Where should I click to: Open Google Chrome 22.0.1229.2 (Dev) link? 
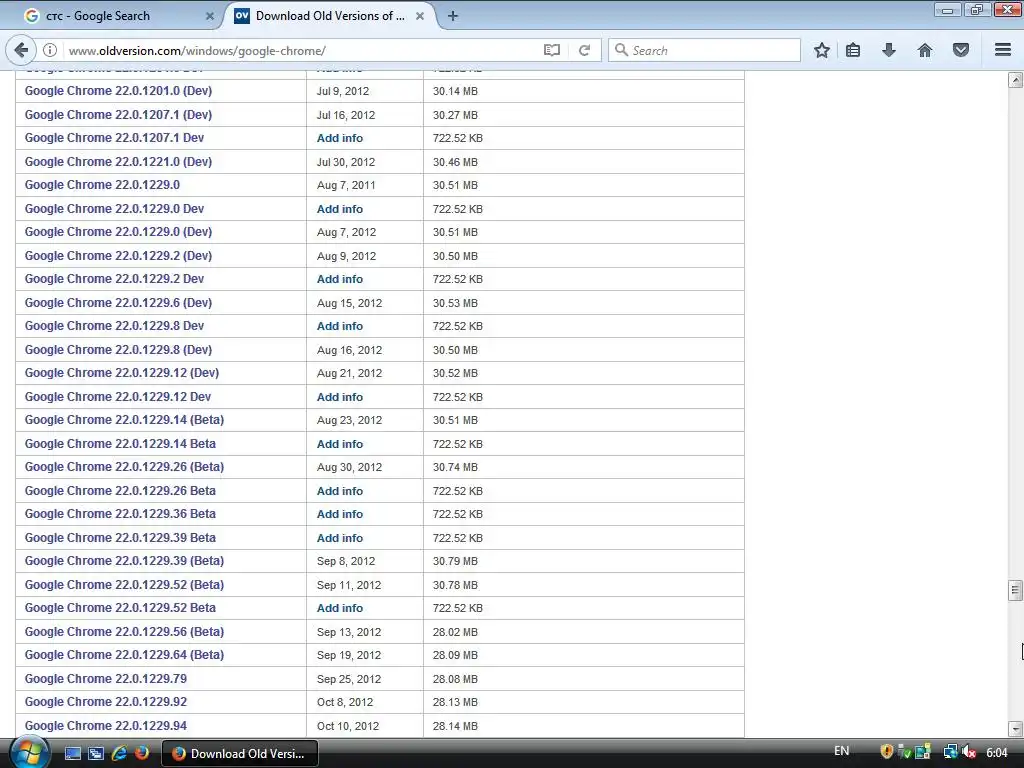pyautogui.click(x=118, y=255)
